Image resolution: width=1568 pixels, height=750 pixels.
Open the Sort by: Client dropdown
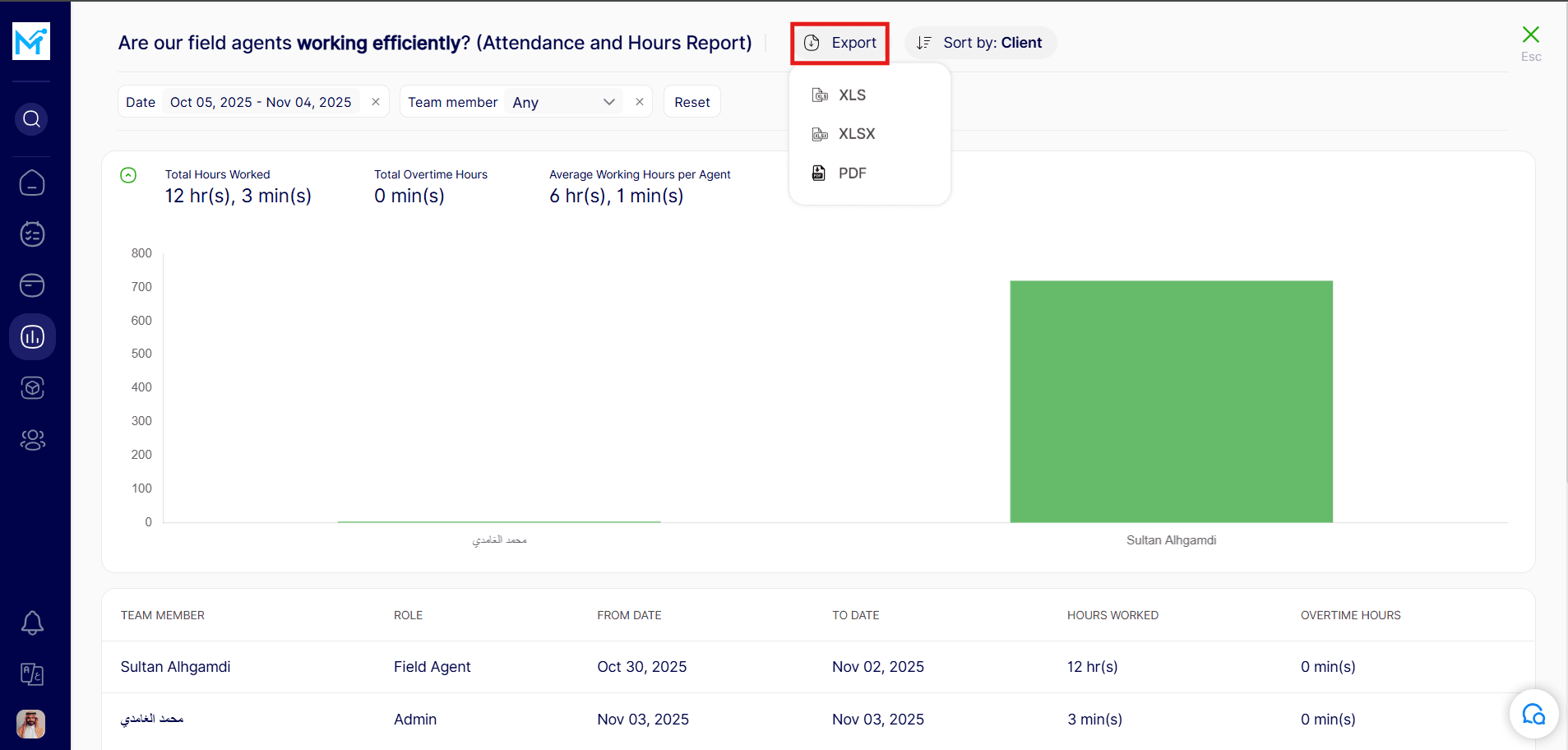tap(980, 43)
